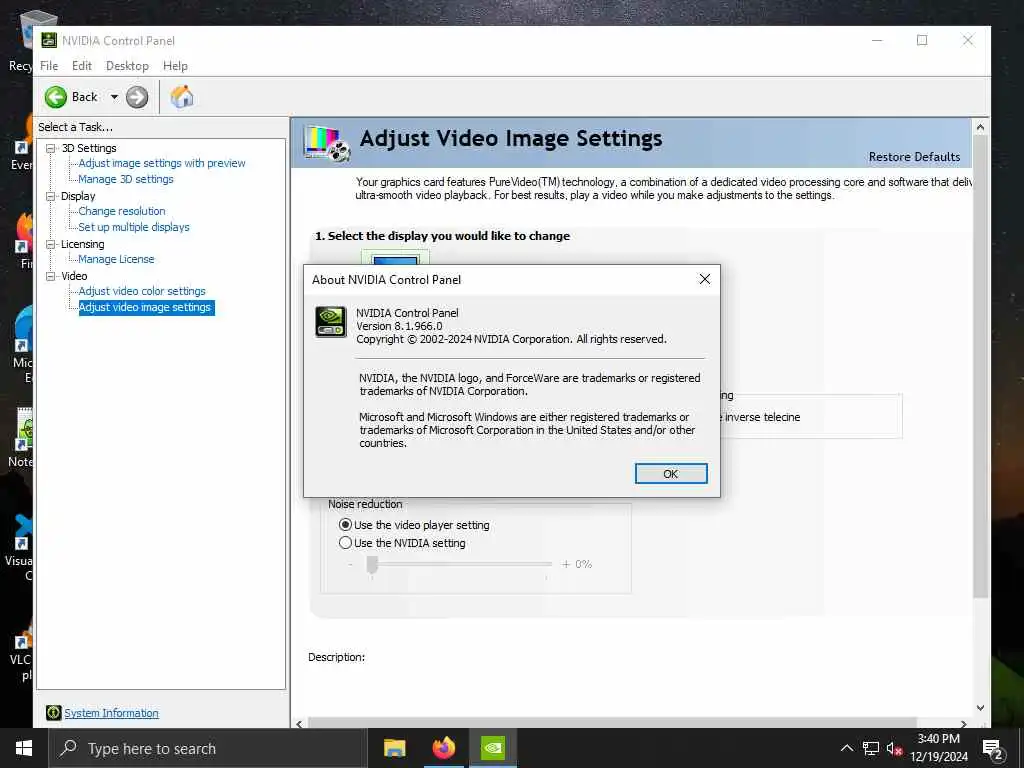Click vertical scrollbar down arrow
Image resolution: width=1024 pixels, height=768 pixels.
tap(980, 707)
